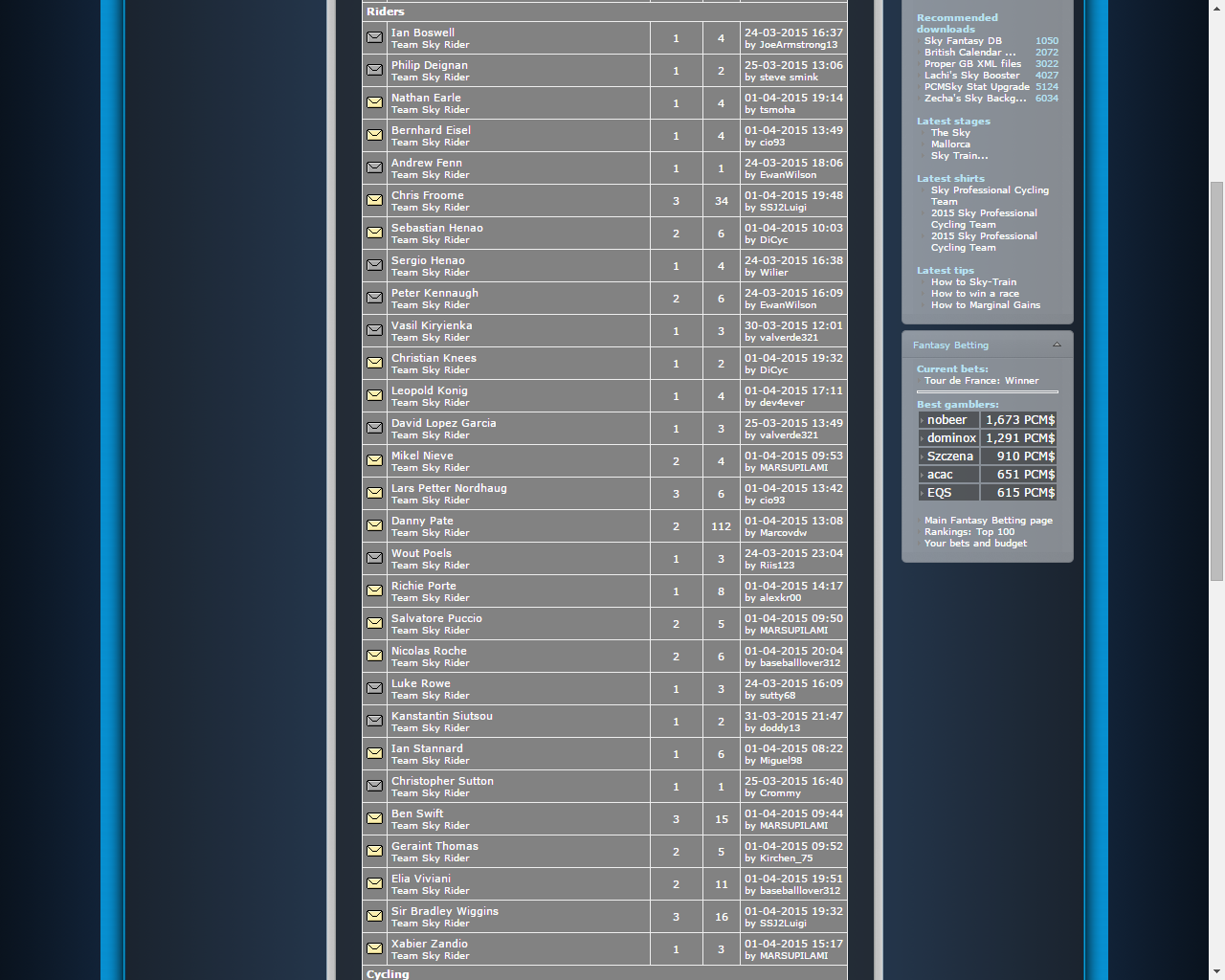Collapse the Fantasy Betting panel

pyautogui.click(x=1057, y=345)
